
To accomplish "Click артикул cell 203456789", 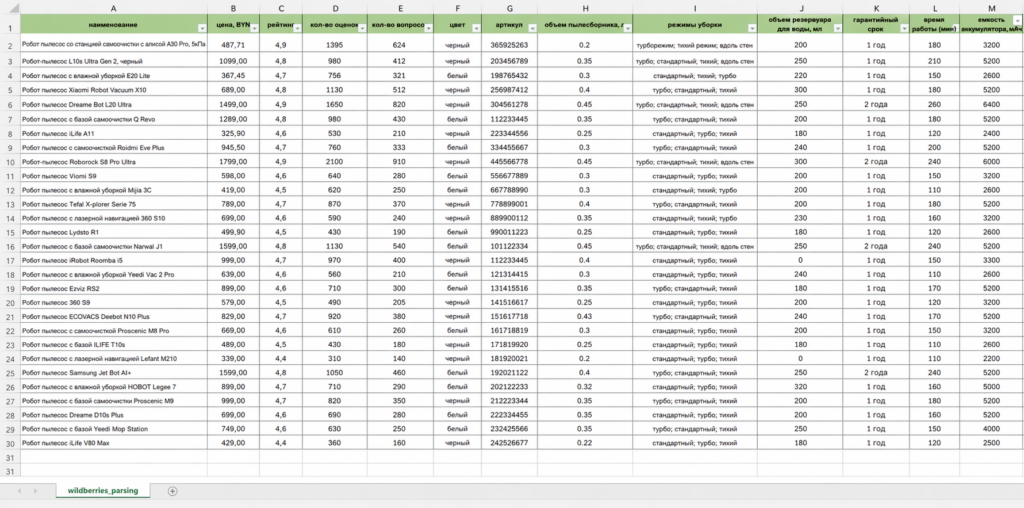I will pyautogui.click(x=509, y=61).
